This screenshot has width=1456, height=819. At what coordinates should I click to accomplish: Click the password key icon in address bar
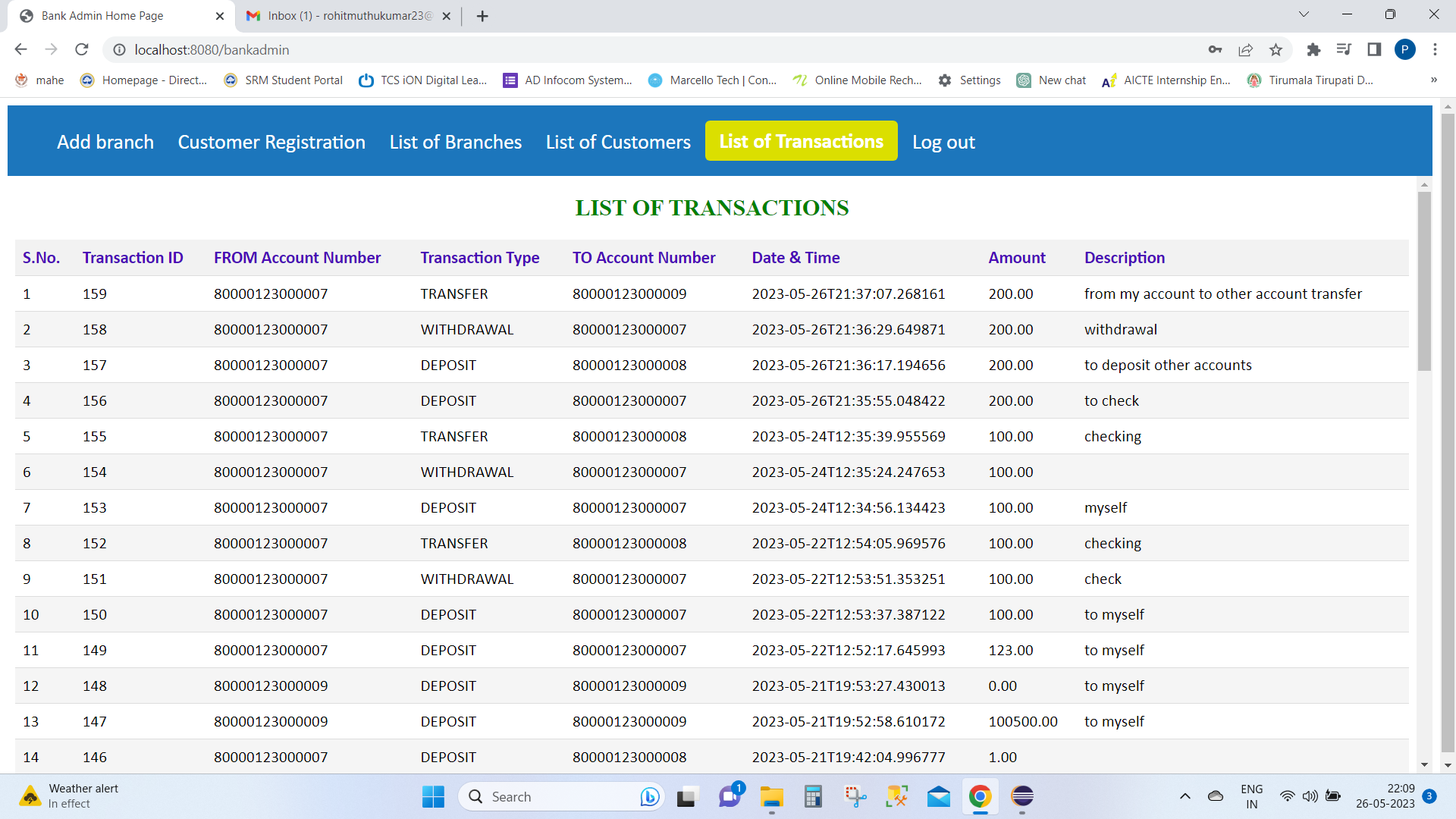[1215, 49]
